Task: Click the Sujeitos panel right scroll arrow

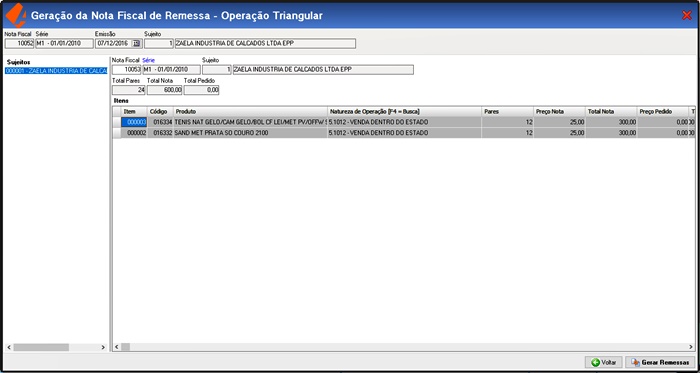Action: pos(103,347)
